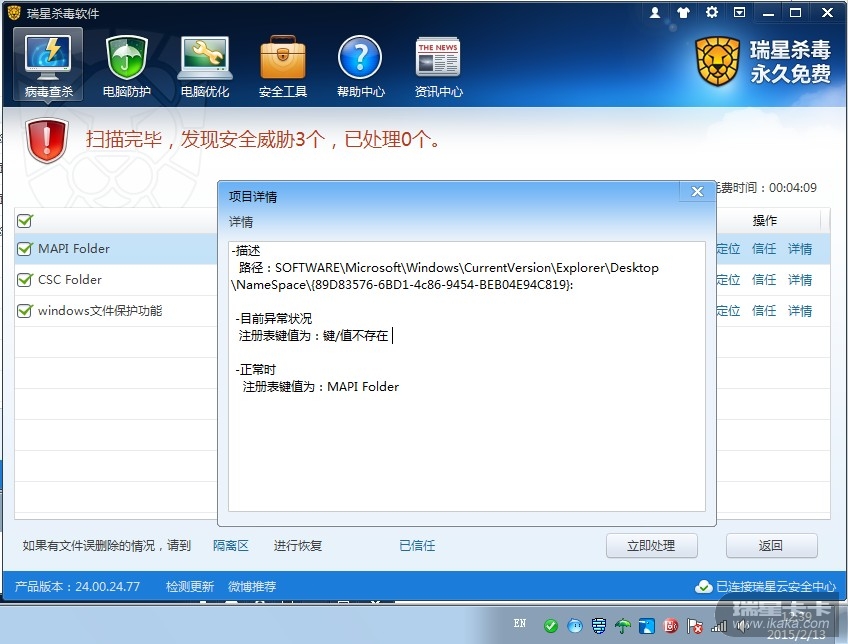Click 信任 for windows文件保护功能 row
Viewport: 848px width, 644px height.
tap(764, 311)
